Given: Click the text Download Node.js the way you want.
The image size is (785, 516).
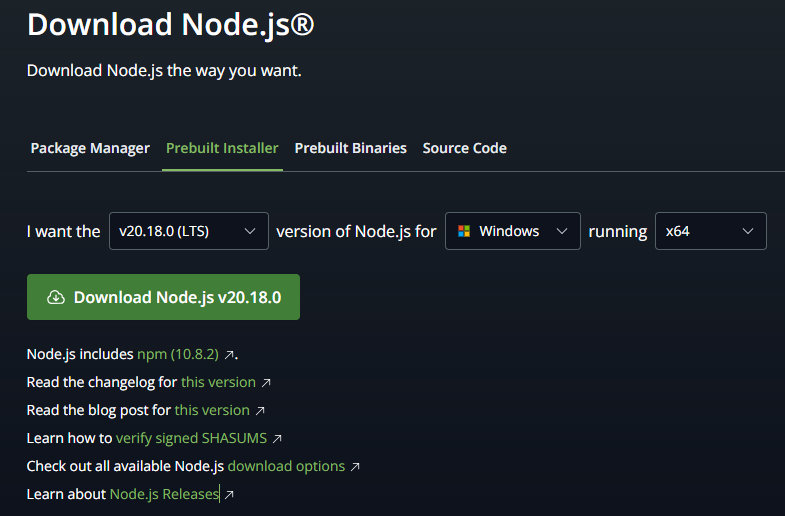Looking at the screenshot, I should tap(164, 71).
